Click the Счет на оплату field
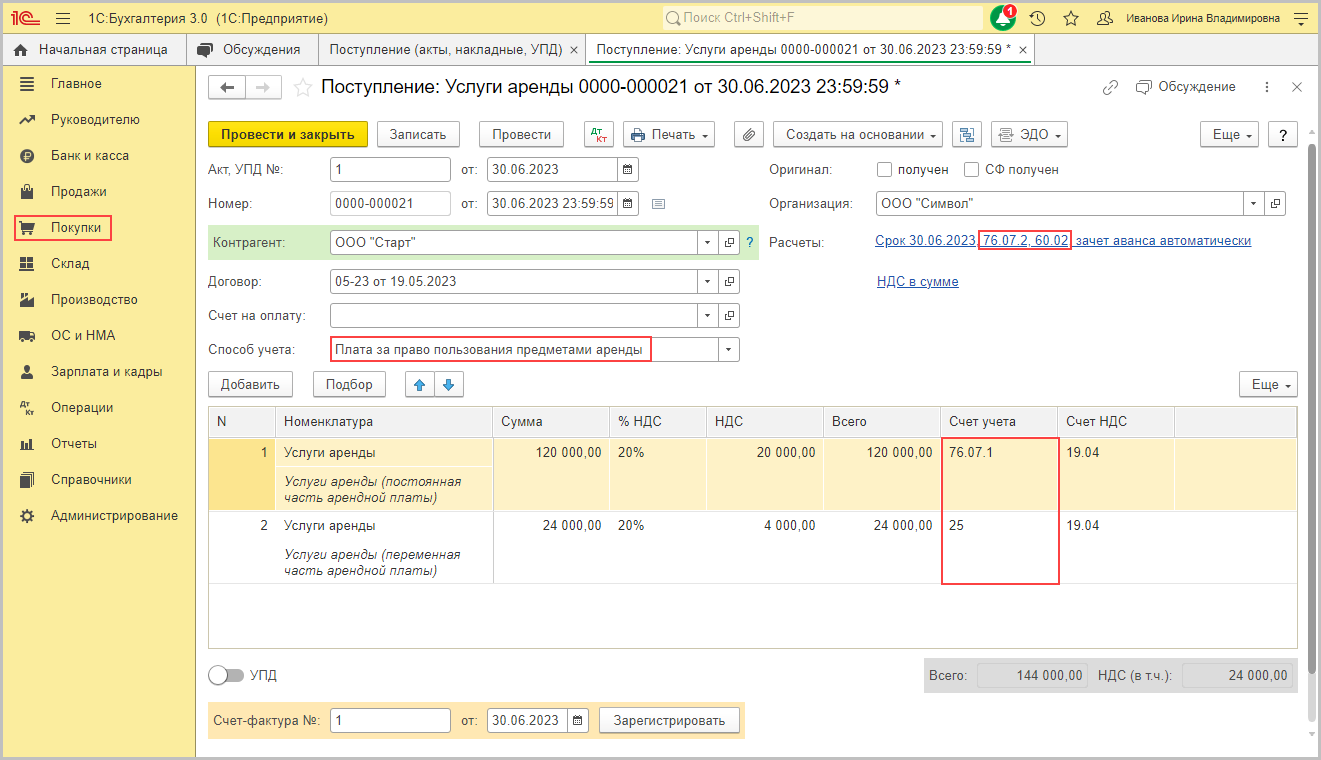The width and height of the screenshot is (1321, 760). click(512, 316)
